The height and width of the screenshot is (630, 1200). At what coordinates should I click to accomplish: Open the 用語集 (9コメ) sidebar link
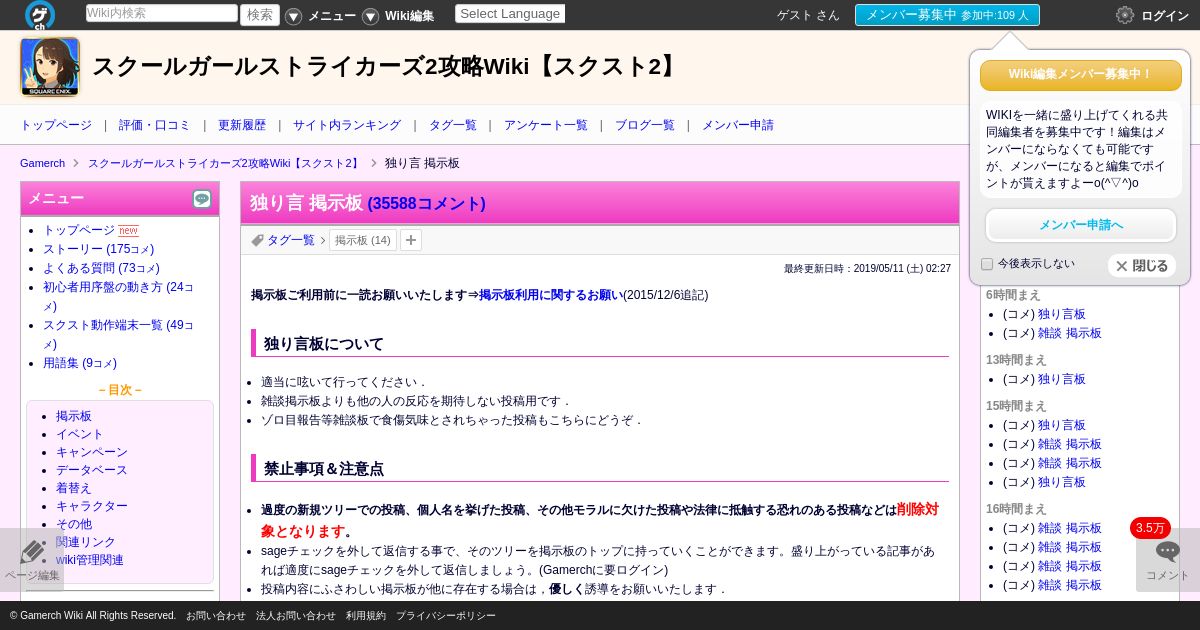tap(80, 363)
